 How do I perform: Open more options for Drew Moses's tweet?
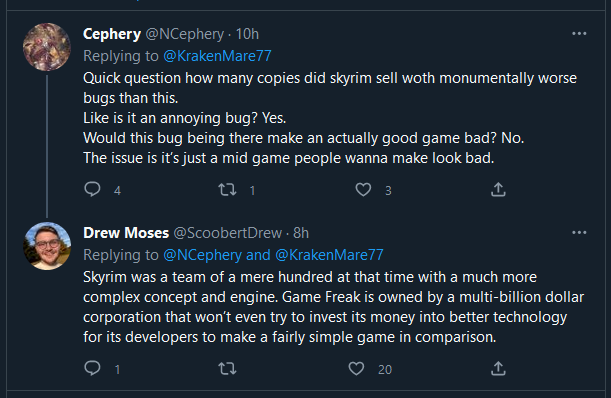click(579, 233)
